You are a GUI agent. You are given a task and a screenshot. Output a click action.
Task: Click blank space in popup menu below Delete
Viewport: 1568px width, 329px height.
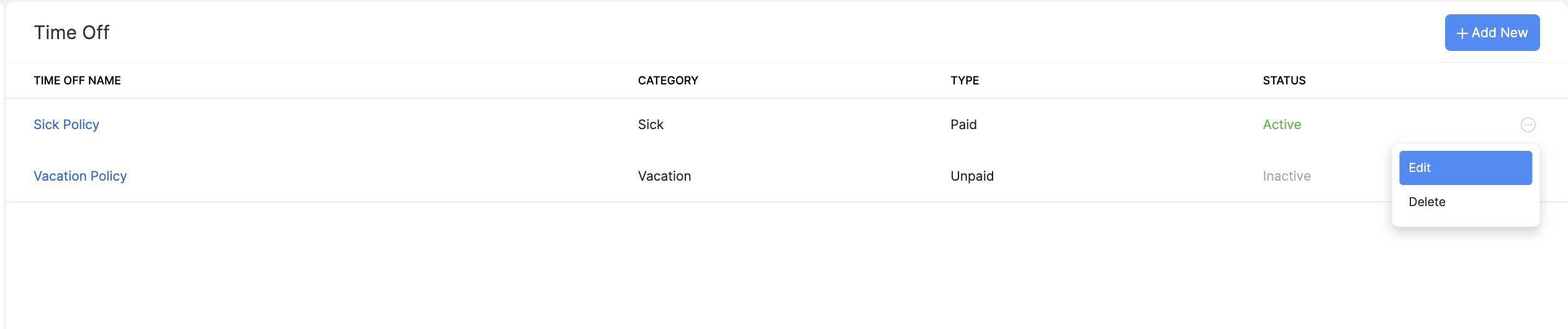point(1465,219)
